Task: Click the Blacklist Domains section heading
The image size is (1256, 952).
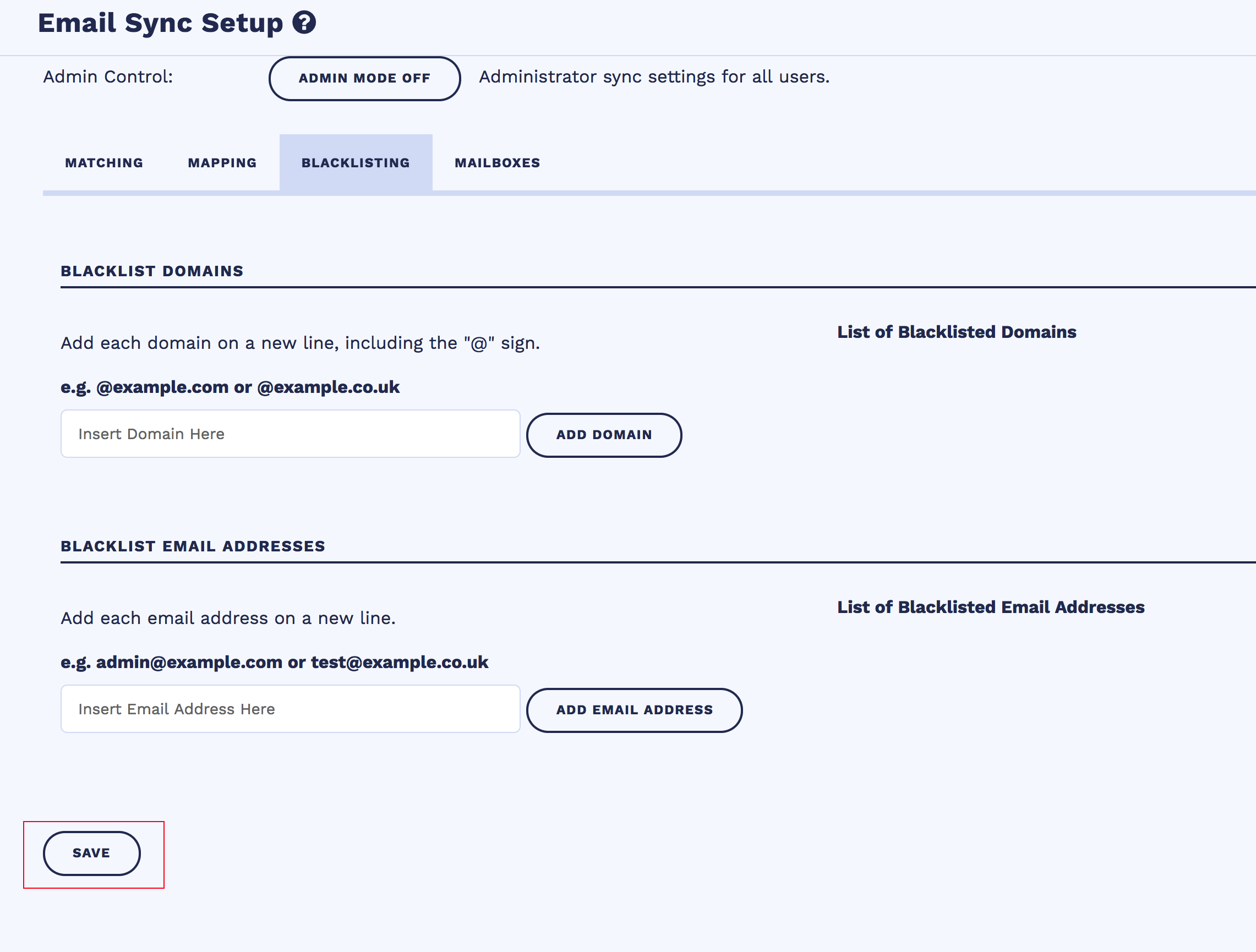Action: [x=151, y=271]
